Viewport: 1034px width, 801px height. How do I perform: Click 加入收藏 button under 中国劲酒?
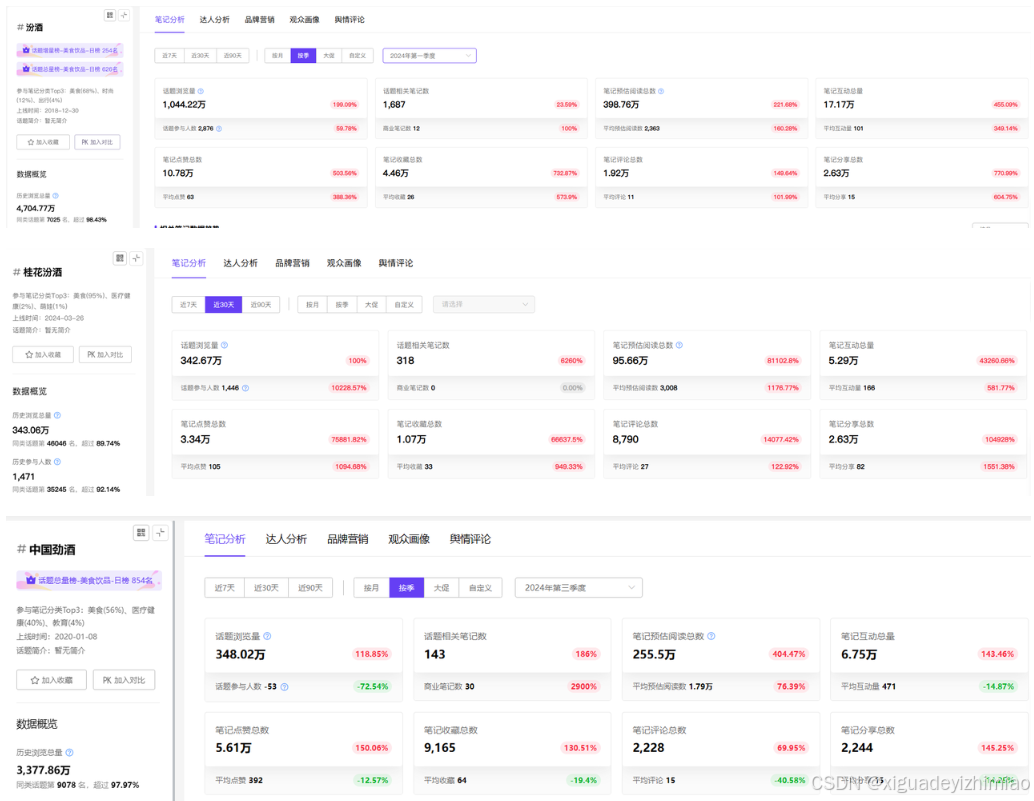point(51,680)
